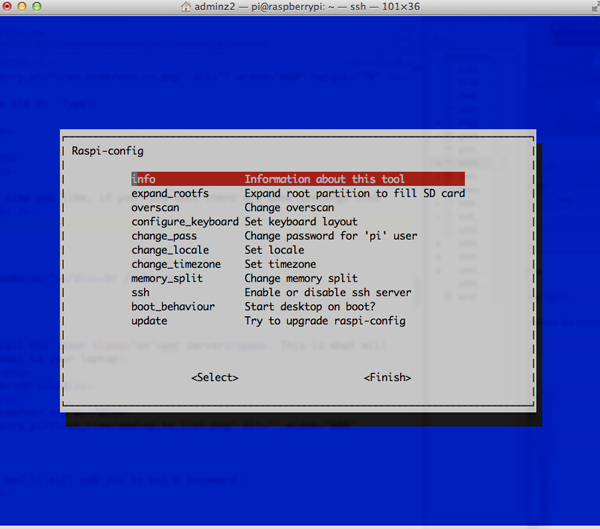Click 'Enable or disable ssh server' text
The image size is (600, 529).
click(328, 292)
